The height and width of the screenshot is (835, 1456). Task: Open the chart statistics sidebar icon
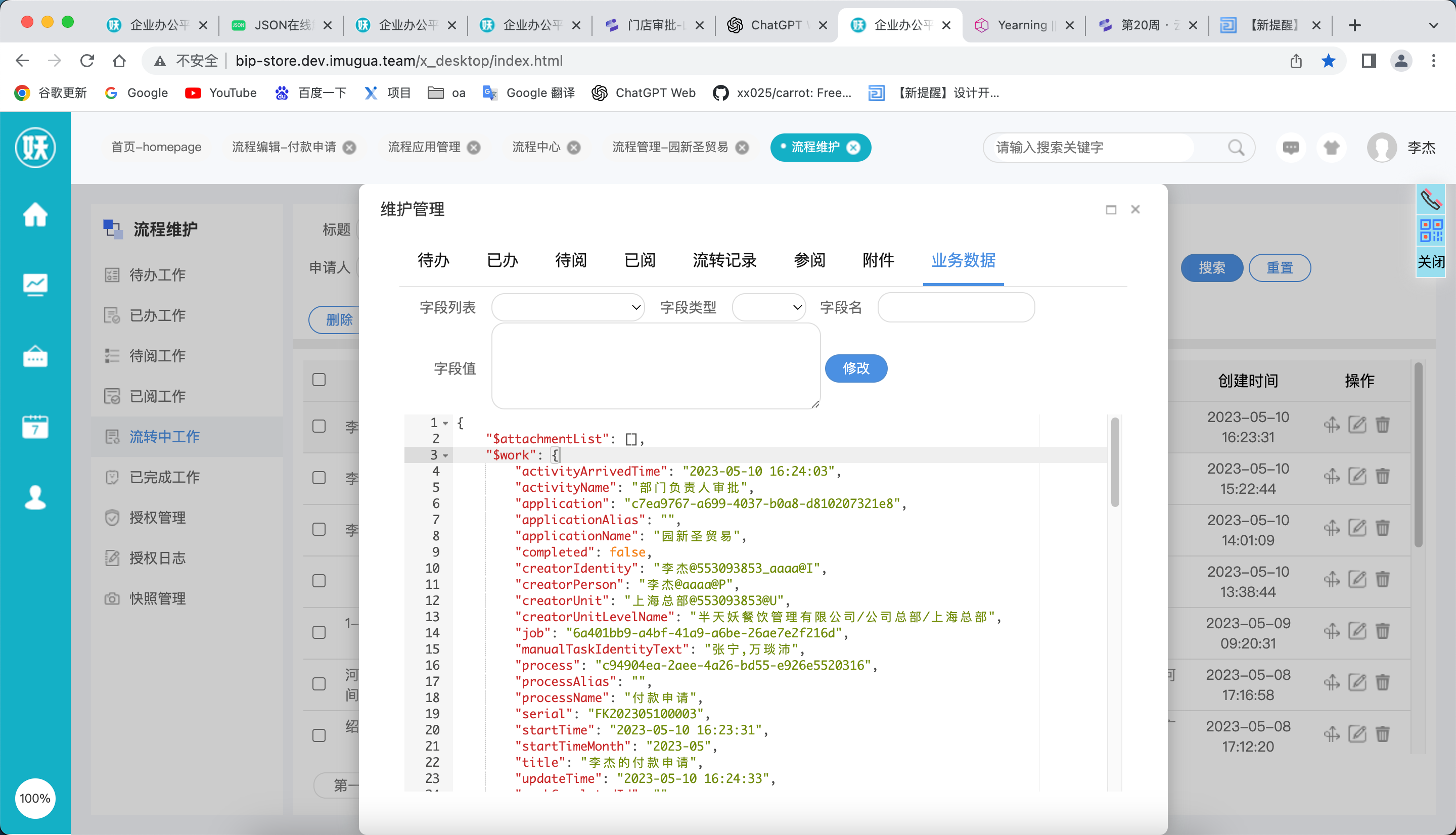tap(35, 285)
